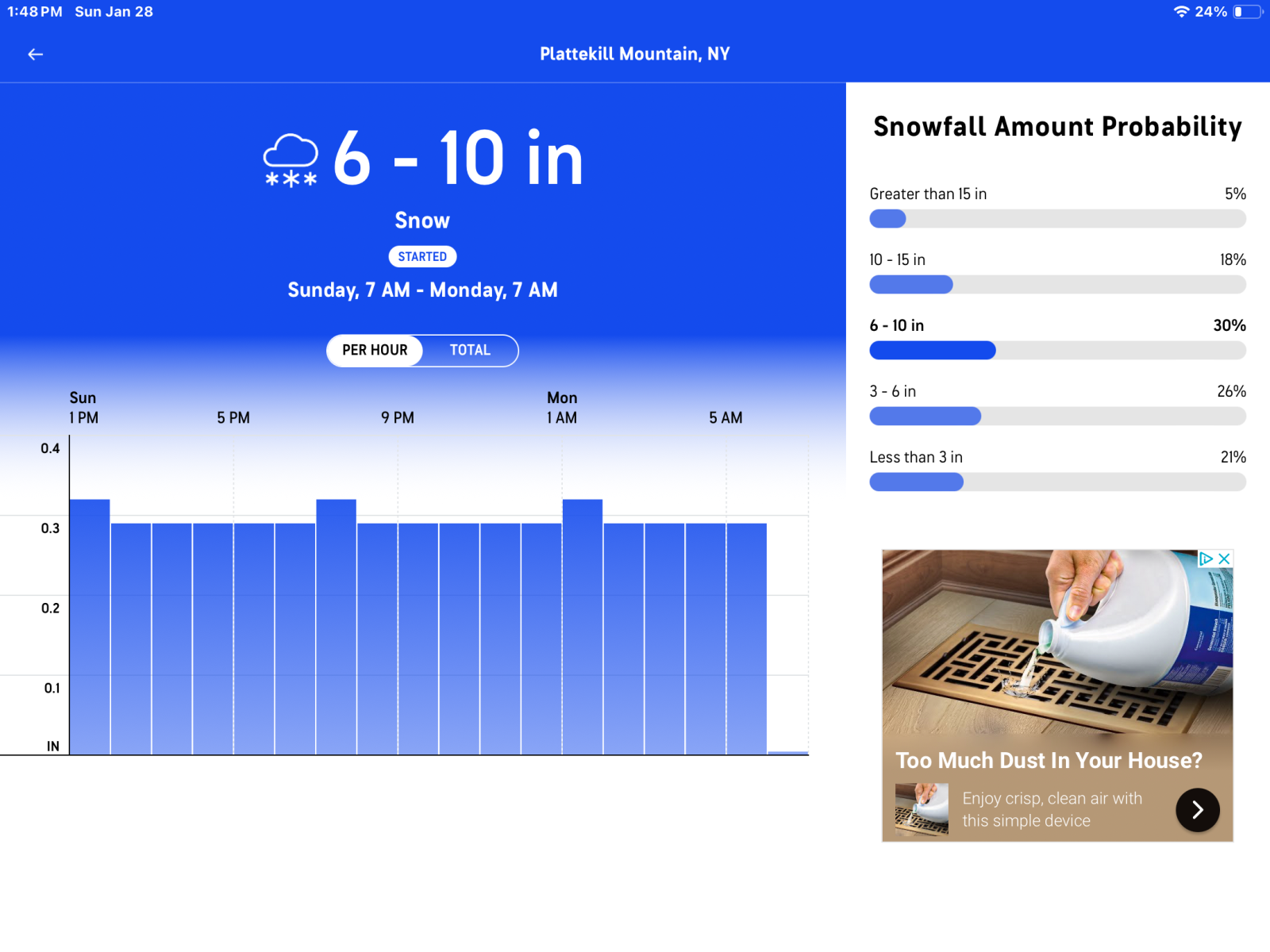Viewport: 1270px width, 952px height.
Task: Tap the back arrow icon
Action: [x=35, y=54]
